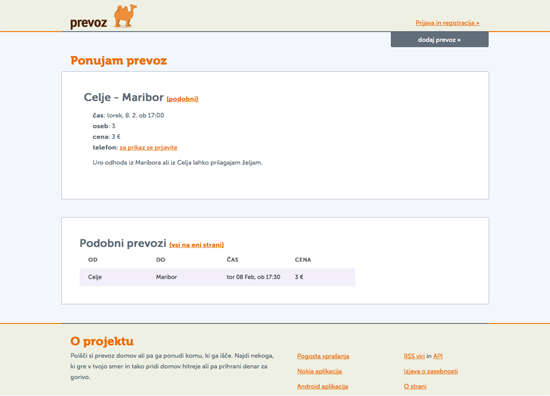Viewport: 550px width, 396px height.
Task: Click the Uro odhoda iz Maribora note text
Action: click(177, 163)
